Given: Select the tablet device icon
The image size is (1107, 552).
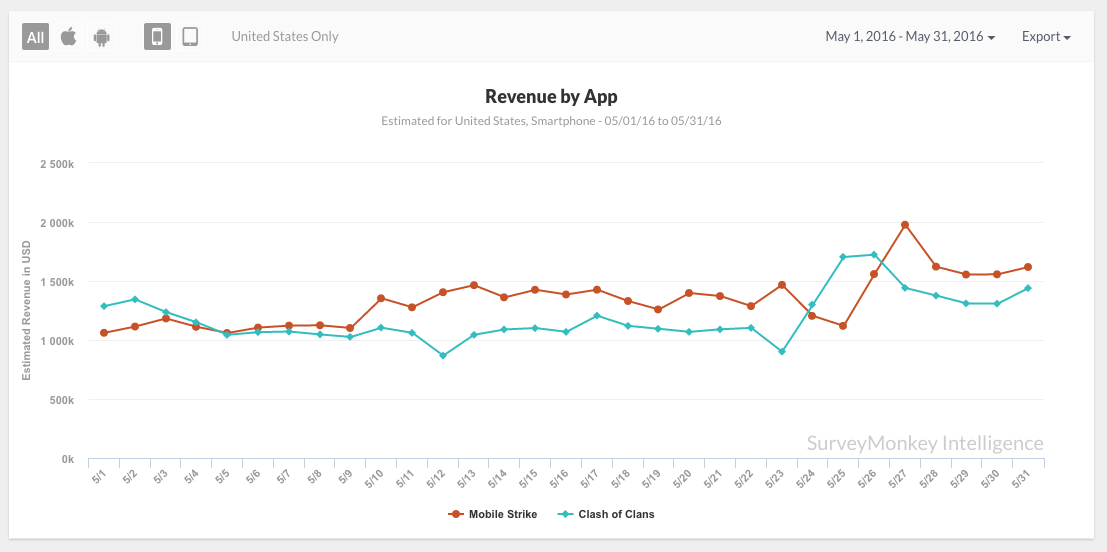Looking at the screenshot, I should [x=190, y=37].
